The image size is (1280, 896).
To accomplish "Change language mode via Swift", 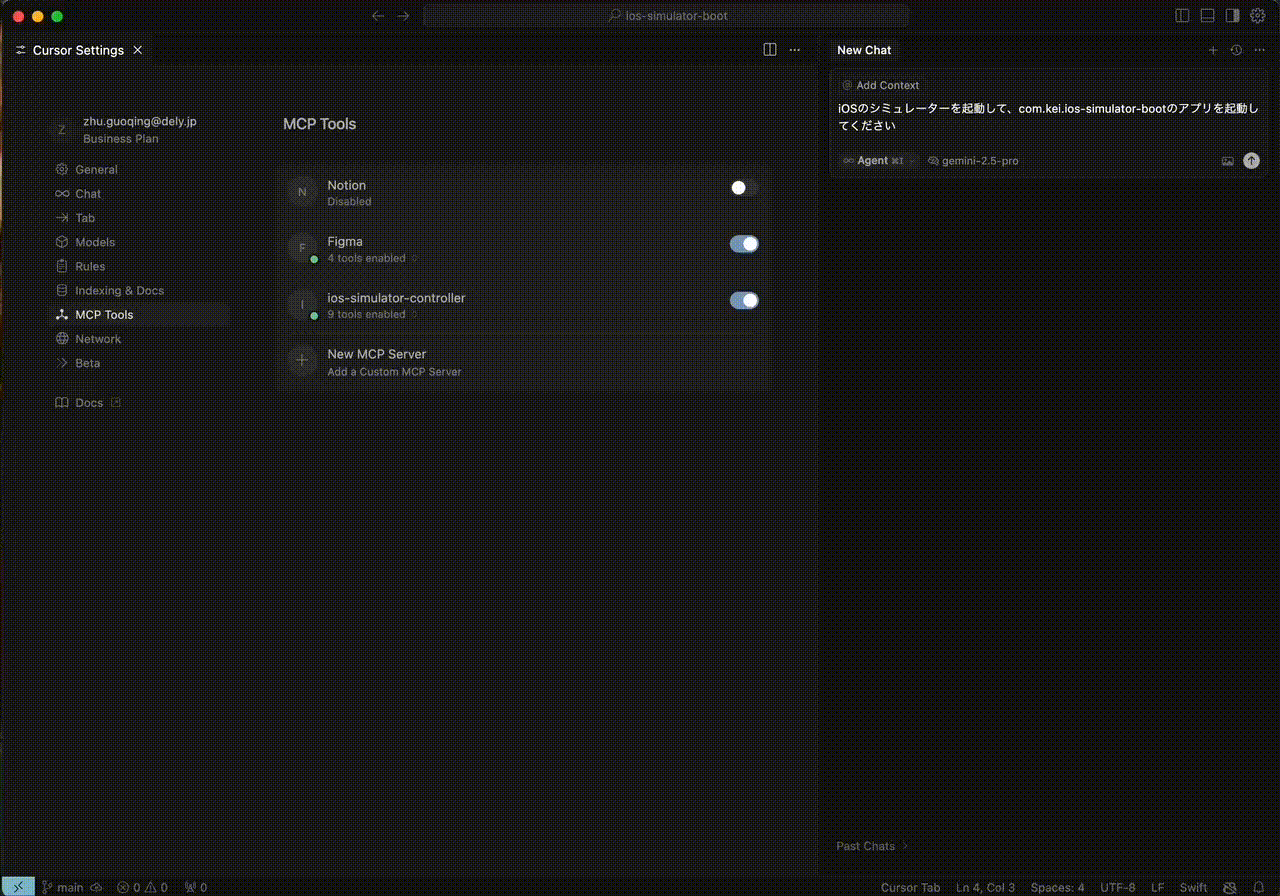I will coord(1193,888).
